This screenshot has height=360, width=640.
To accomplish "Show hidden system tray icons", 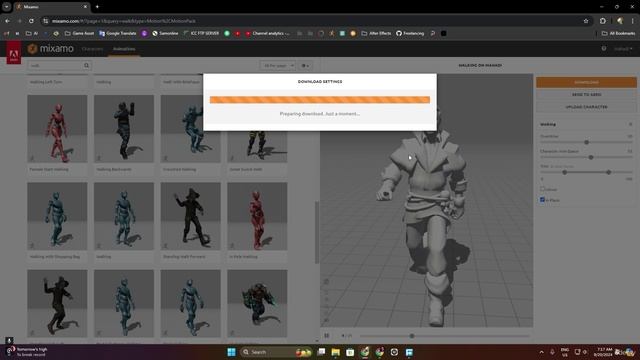I will (x=541, y=352).
